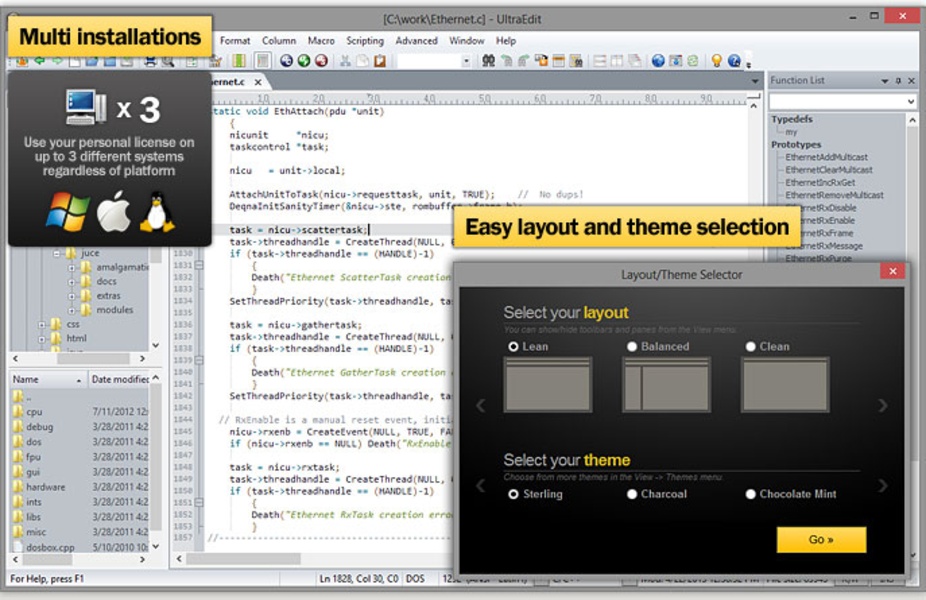This screenshot has width=926, height=600.
Task: Click the binoculars Find icon in toolbar
Action: point(489,61)
